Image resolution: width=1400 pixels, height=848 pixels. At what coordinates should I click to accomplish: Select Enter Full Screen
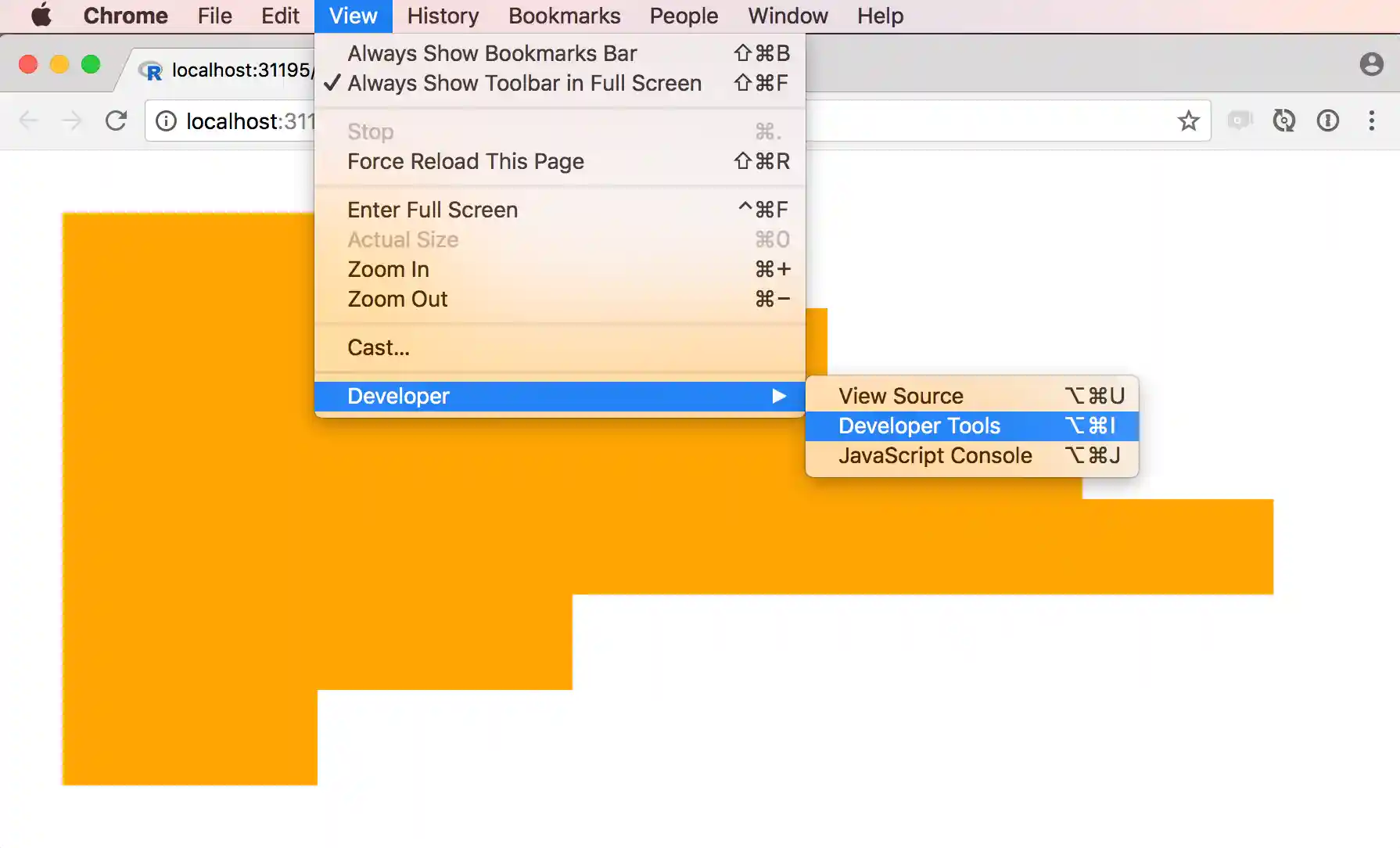pos(560,210)
